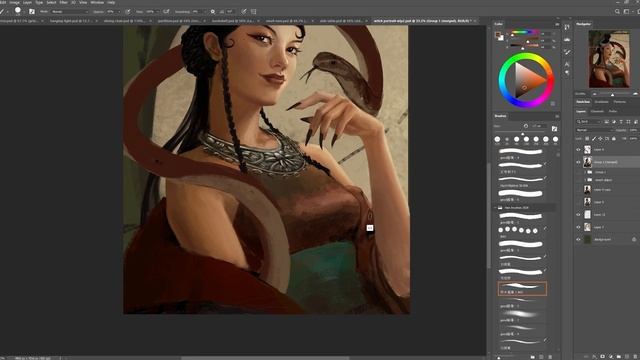640x360 pixels.
Task: Open the smoothing options gear
Action: click(213, 11)
